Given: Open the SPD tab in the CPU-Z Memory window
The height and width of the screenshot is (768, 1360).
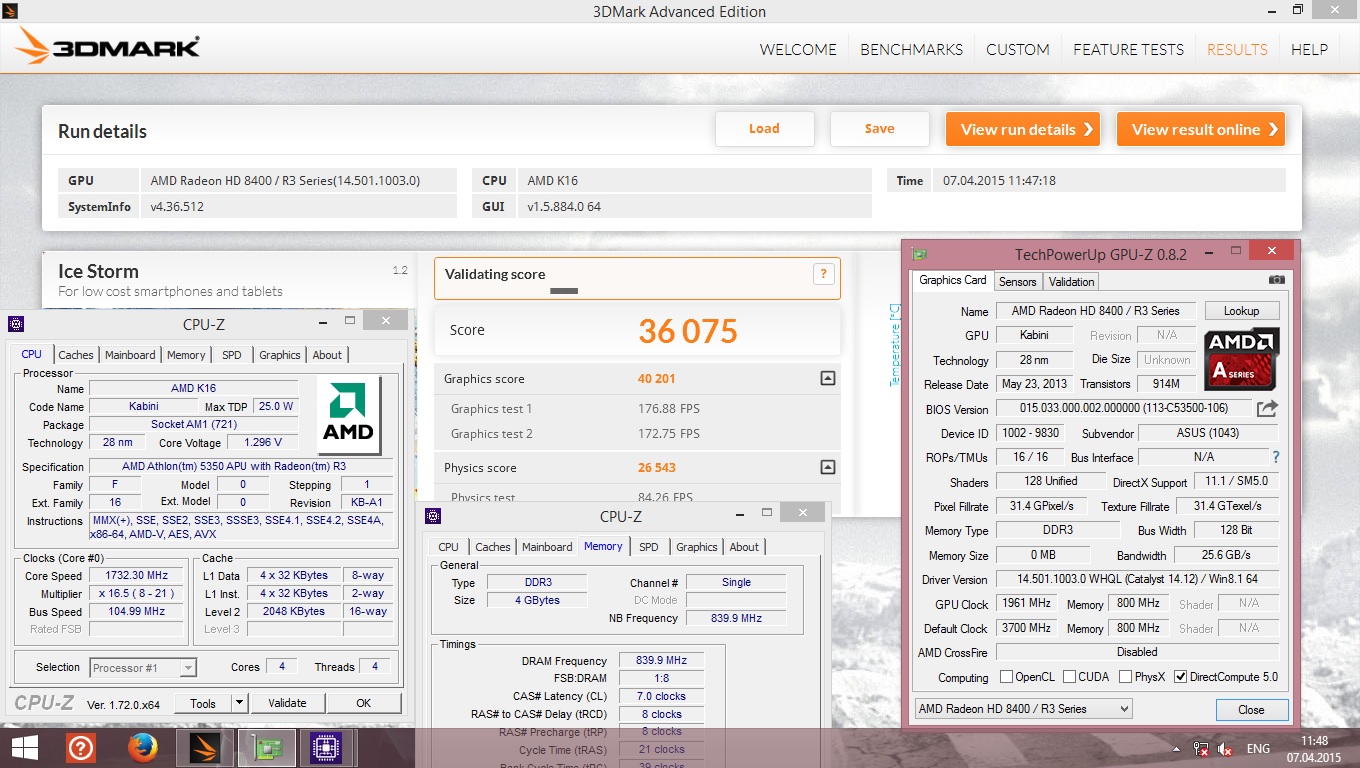Looking at the screenshot, I should click(x=649, y=547).
